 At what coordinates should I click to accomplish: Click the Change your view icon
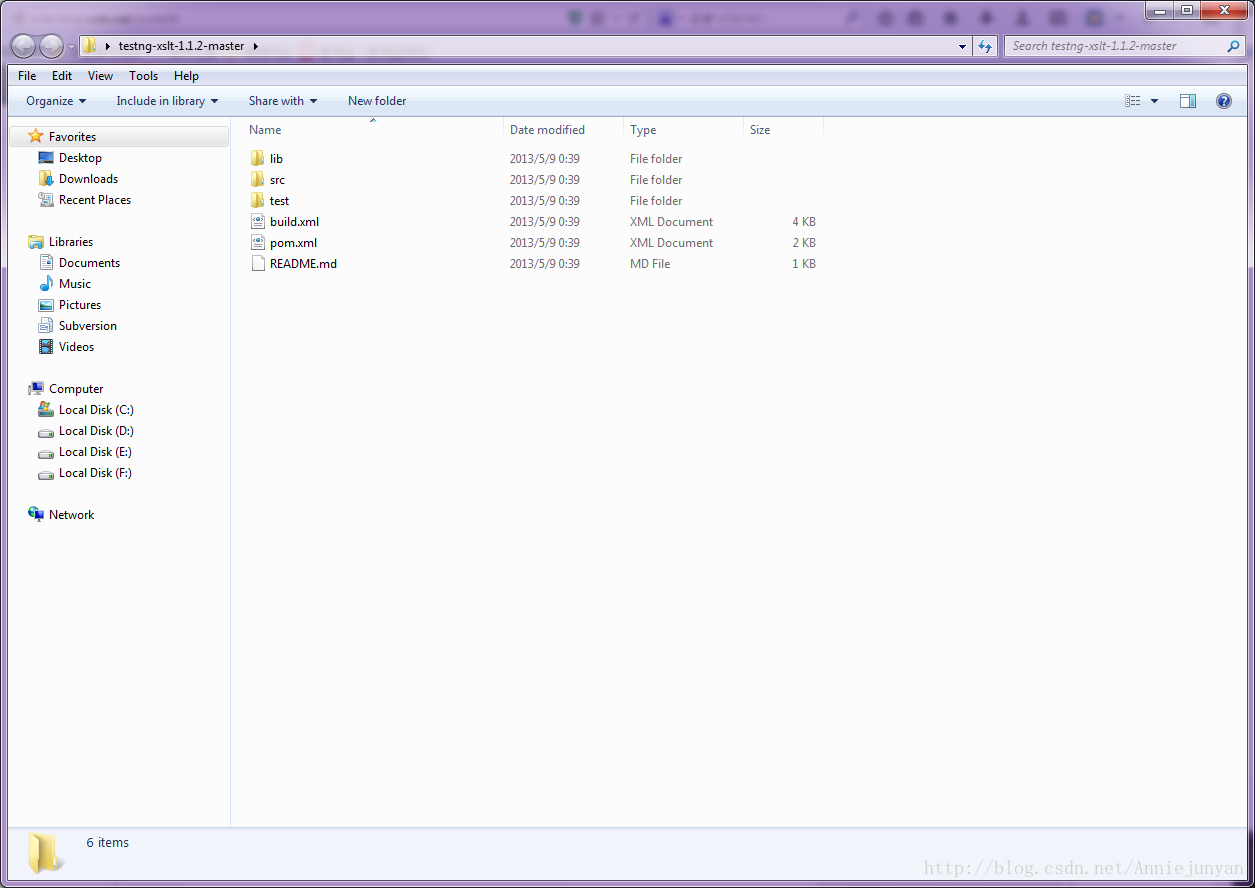[1133, 101]
